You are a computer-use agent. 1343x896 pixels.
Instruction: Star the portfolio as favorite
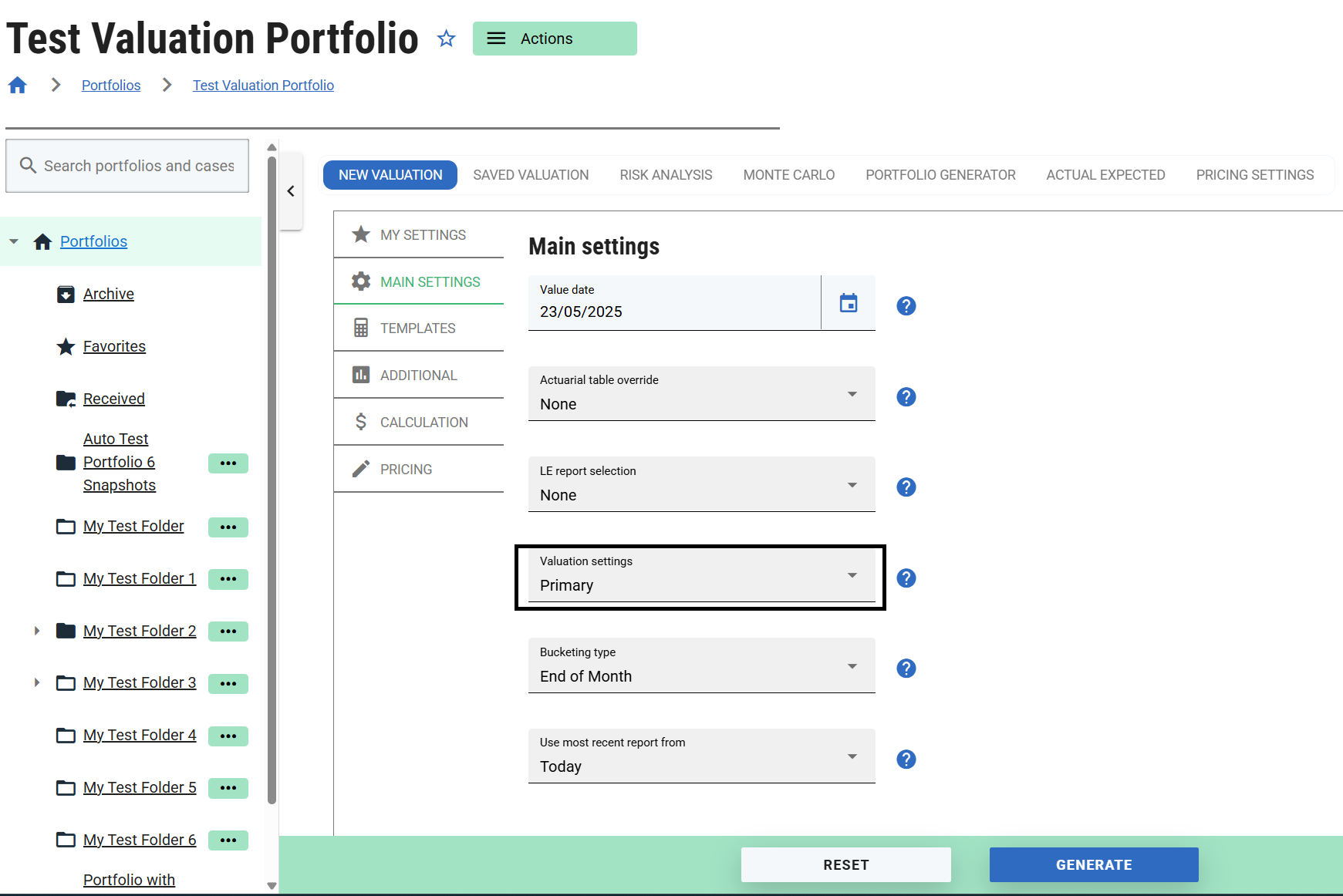point(446,39)
